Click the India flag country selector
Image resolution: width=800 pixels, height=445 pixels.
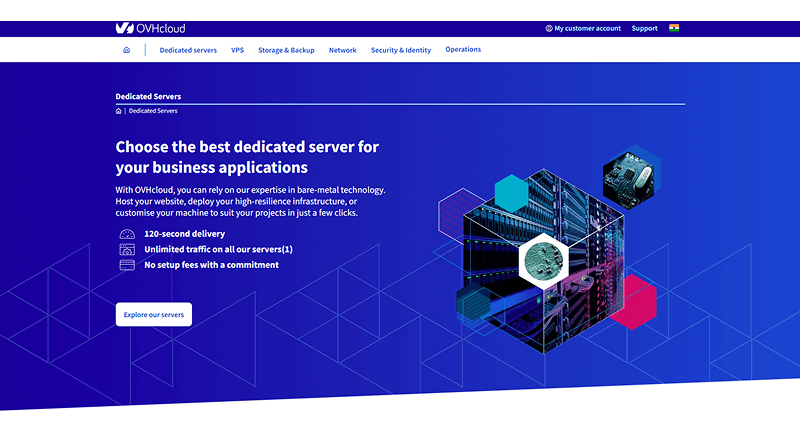click(x=674, y=28)
